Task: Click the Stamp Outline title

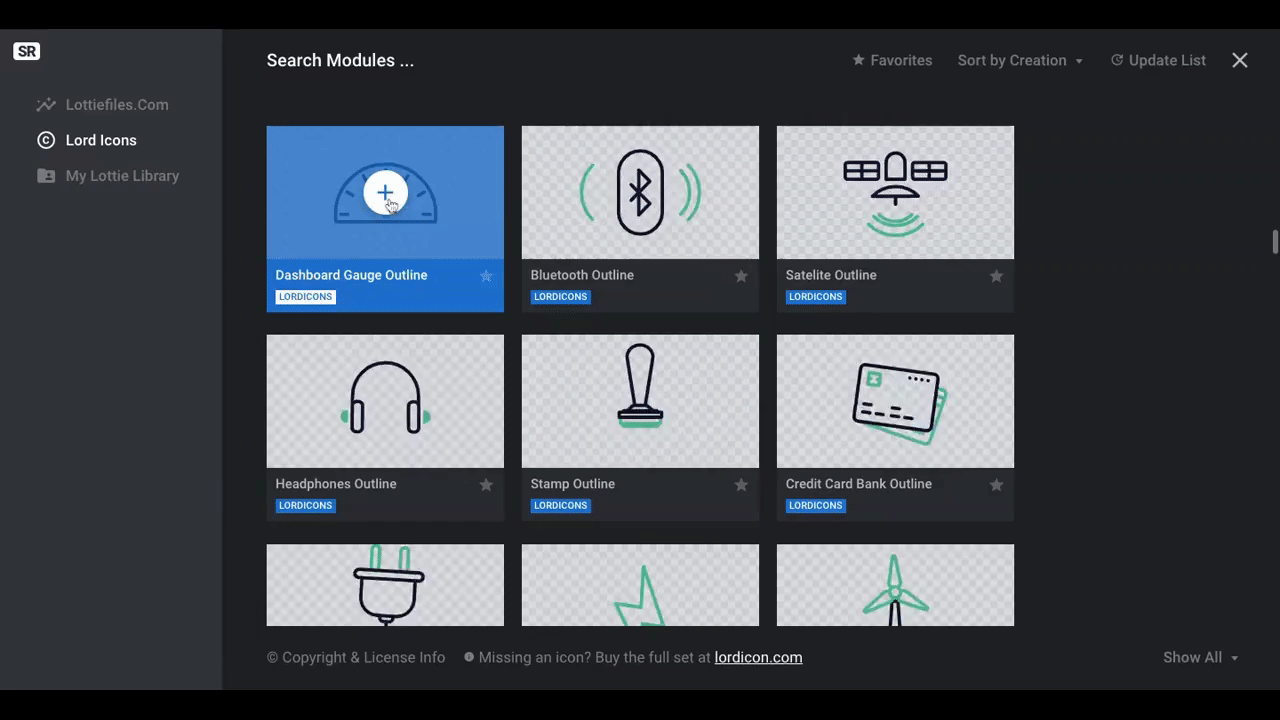Action: pyautogui.click(x=573, y=484)
